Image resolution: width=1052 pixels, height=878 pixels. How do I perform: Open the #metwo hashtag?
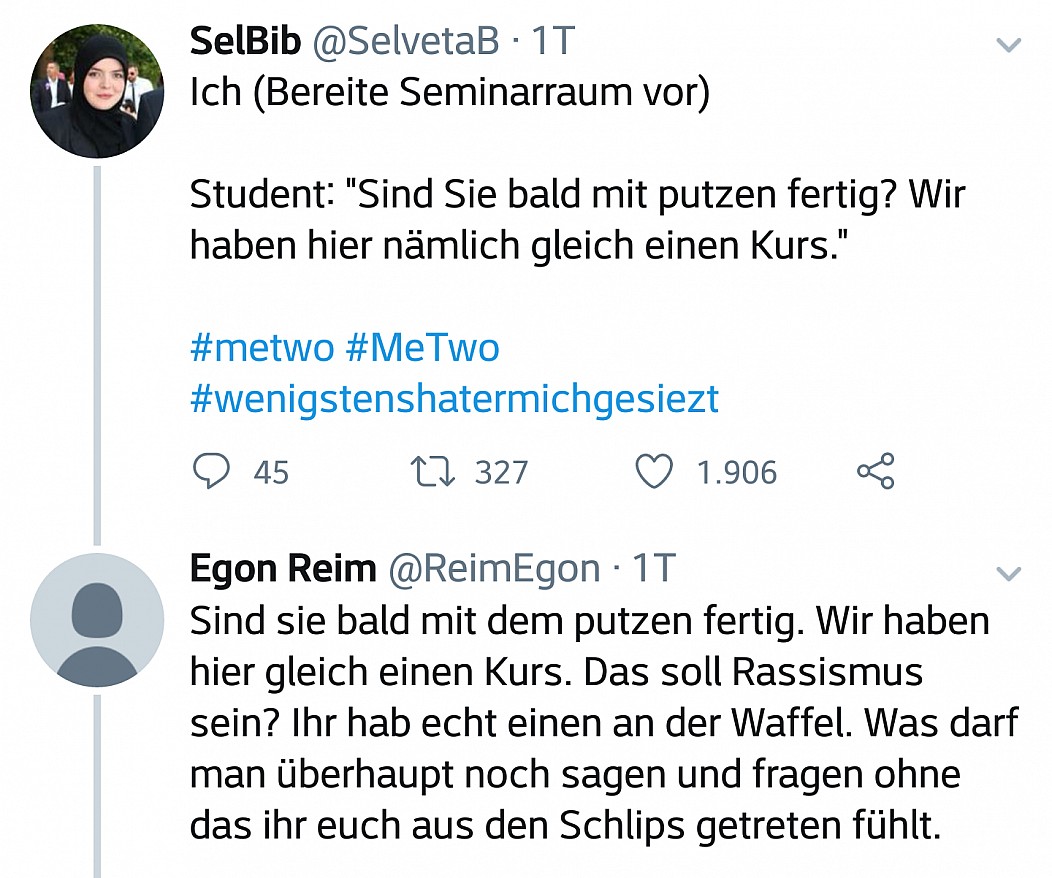pyautogui.click(x=262, y=347)
